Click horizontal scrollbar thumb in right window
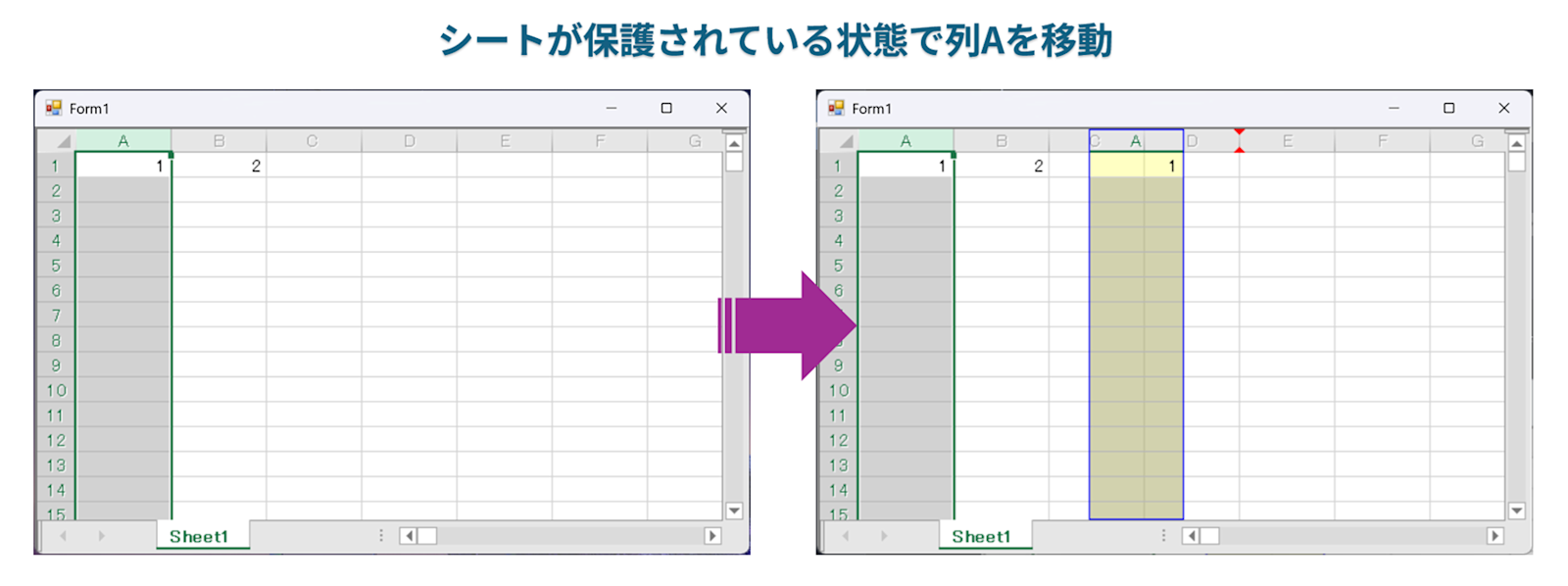1568x586 pixels. click(x=1210, y=536)
